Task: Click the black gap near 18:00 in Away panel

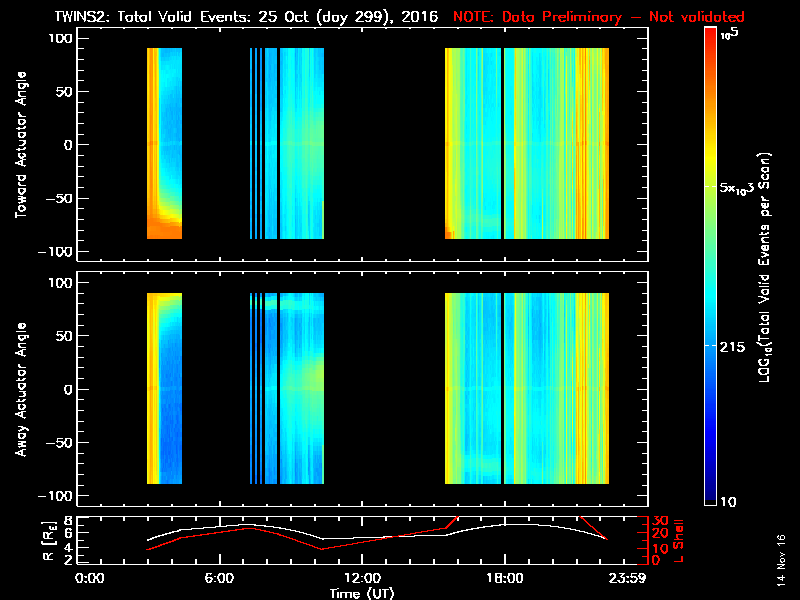Action: (x=501, y=389)
